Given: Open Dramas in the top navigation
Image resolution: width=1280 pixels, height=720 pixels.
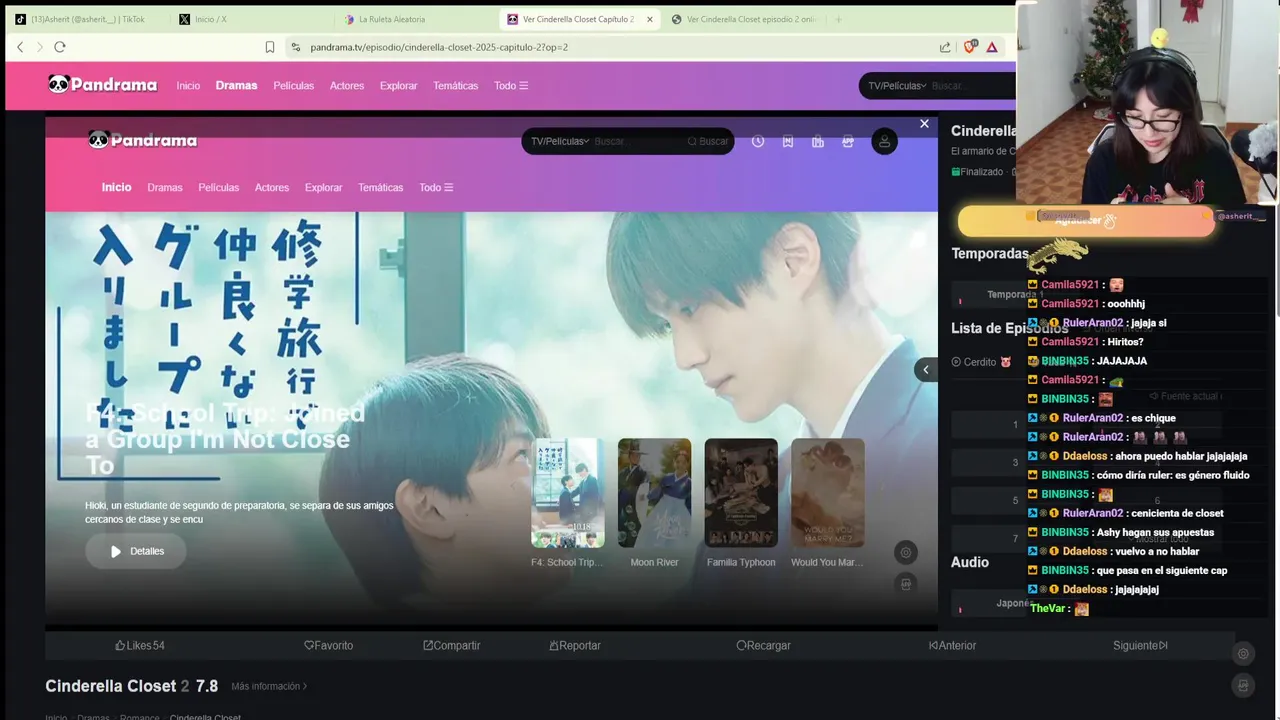Looking at the screenshot, I should (236, 86).
